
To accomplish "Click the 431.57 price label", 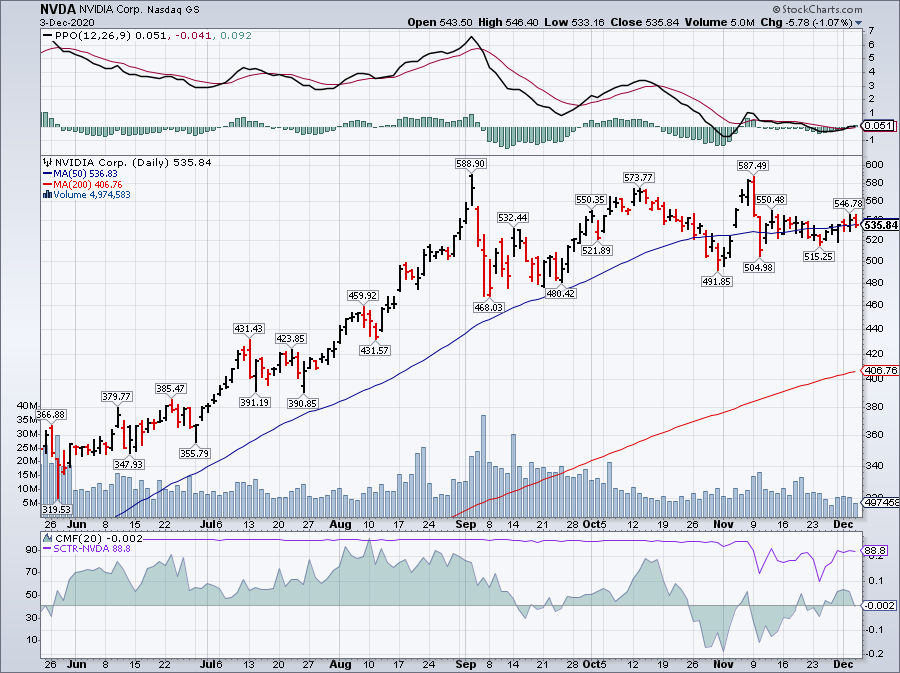I will [375, 350].
